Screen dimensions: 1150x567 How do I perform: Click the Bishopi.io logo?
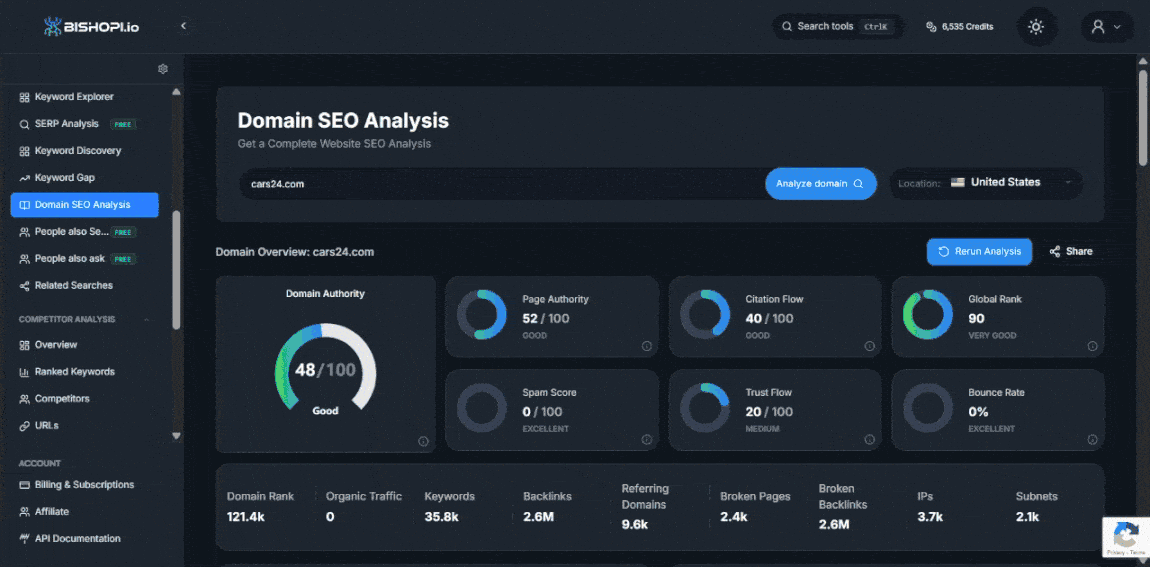[x=91, y=27]
